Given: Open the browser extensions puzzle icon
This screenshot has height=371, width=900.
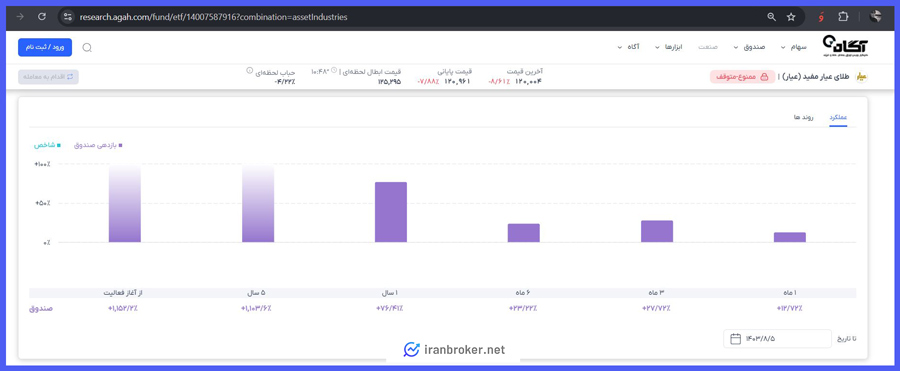Looking at the screenshot, I should (843, 17).
